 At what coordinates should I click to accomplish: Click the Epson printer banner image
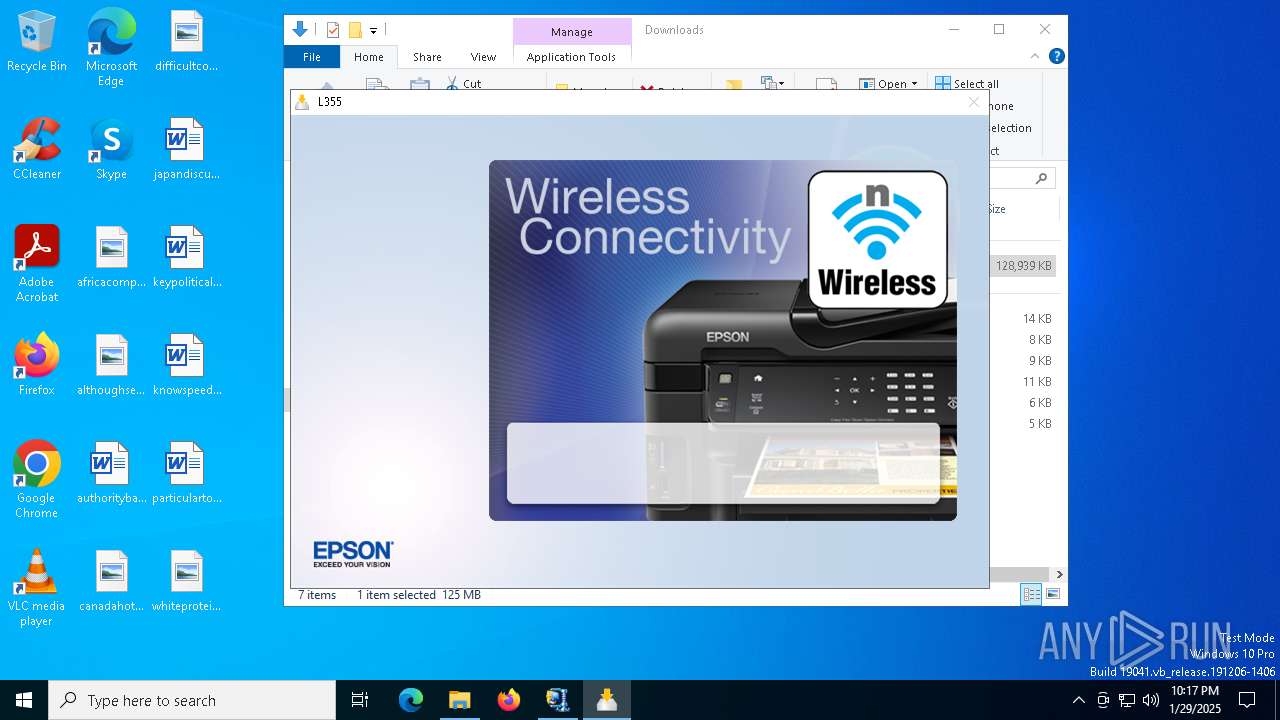722,340
